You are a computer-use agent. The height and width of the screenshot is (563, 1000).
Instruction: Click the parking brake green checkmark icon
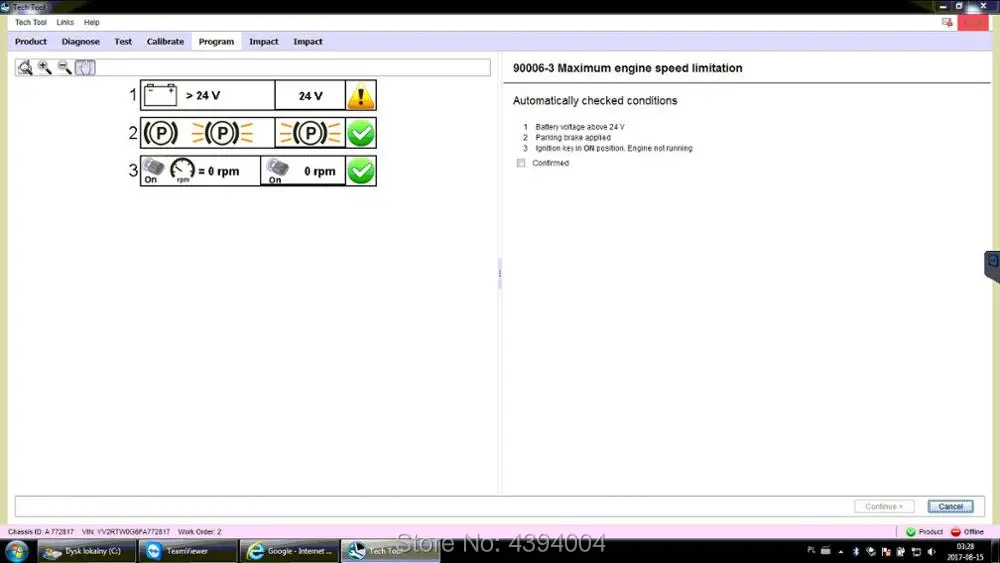(361, 133)
